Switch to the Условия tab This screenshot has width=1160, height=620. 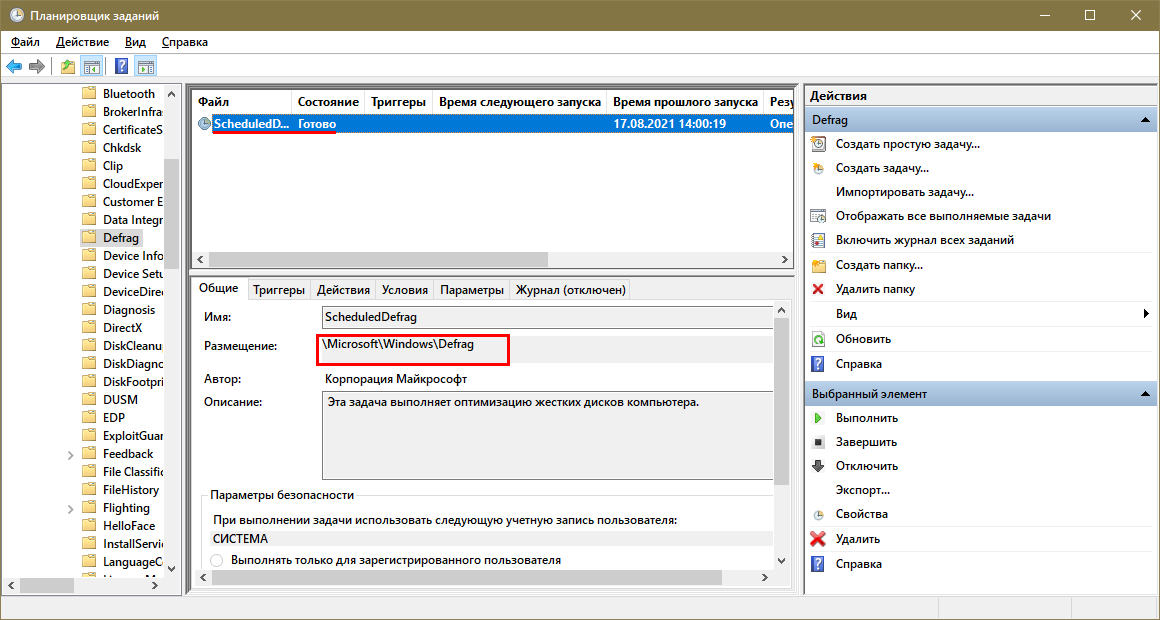pos(404,290)
